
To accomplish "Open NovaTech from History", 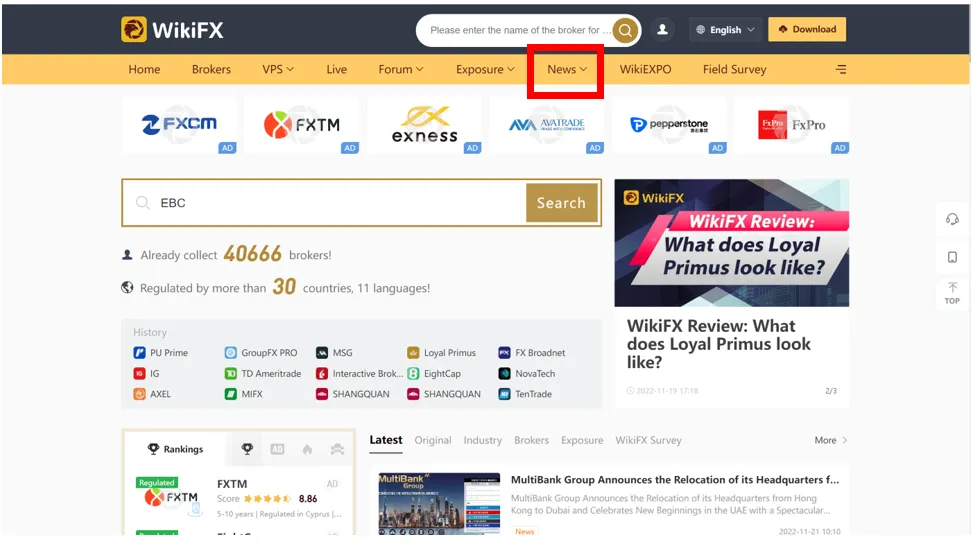I will click(x=527, y=374).
